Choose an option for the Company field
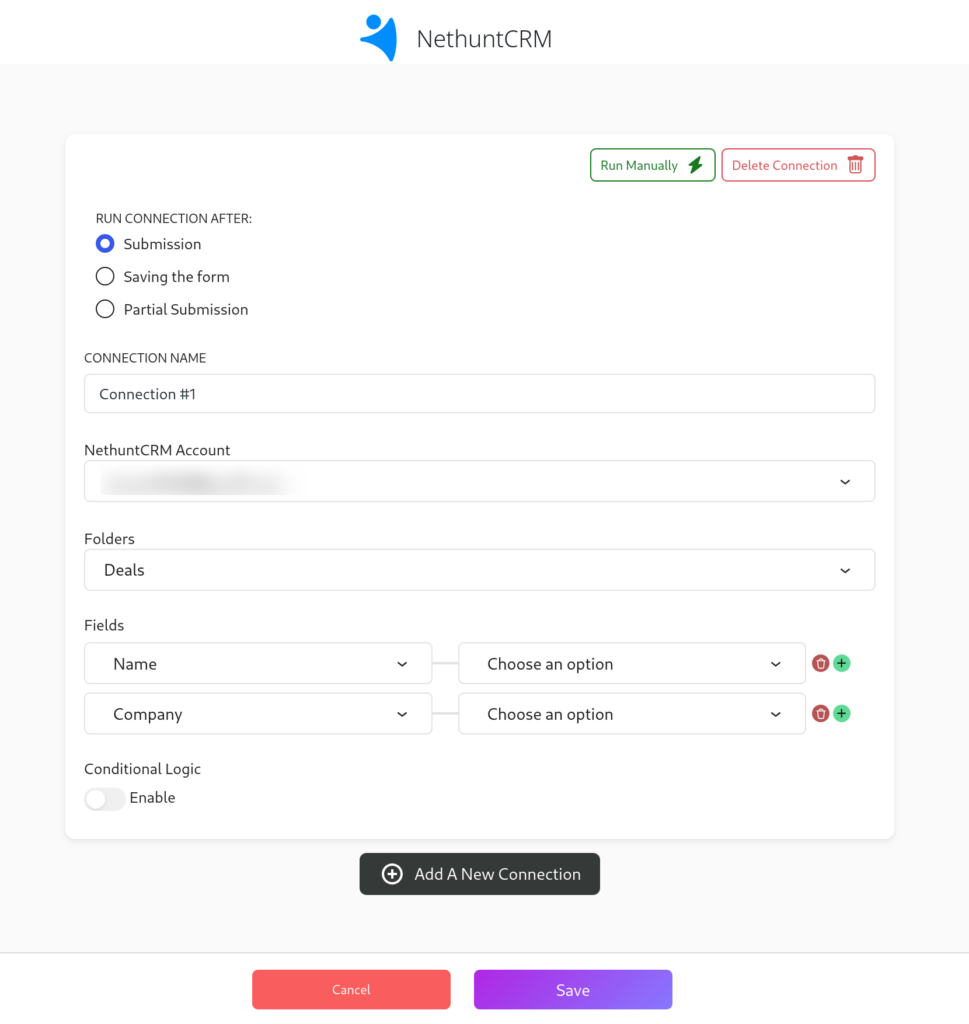This screenshot has height=1024, width=969. pyautogui.click(x=631, y=714)
